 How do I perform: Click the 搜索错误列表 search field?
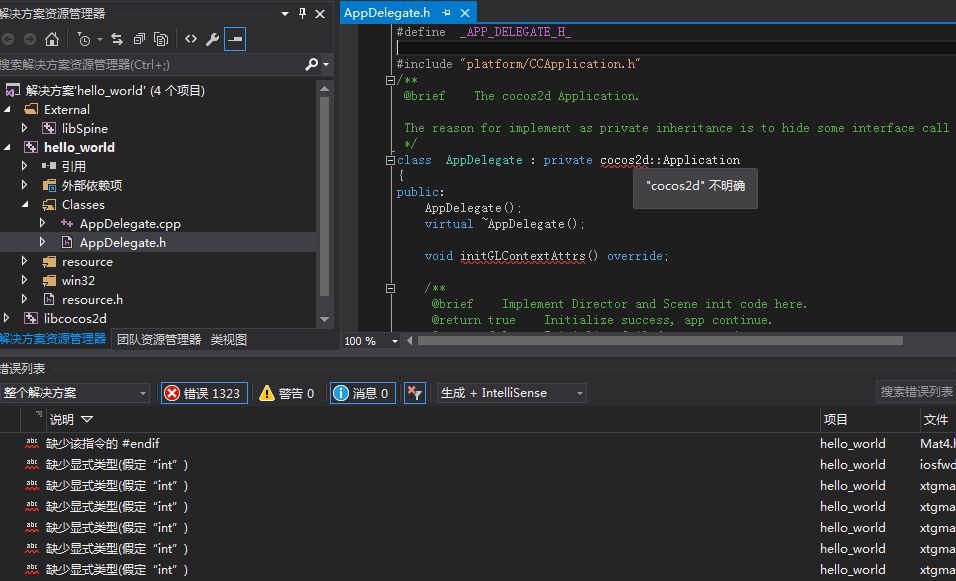click(x=916, y=392)
